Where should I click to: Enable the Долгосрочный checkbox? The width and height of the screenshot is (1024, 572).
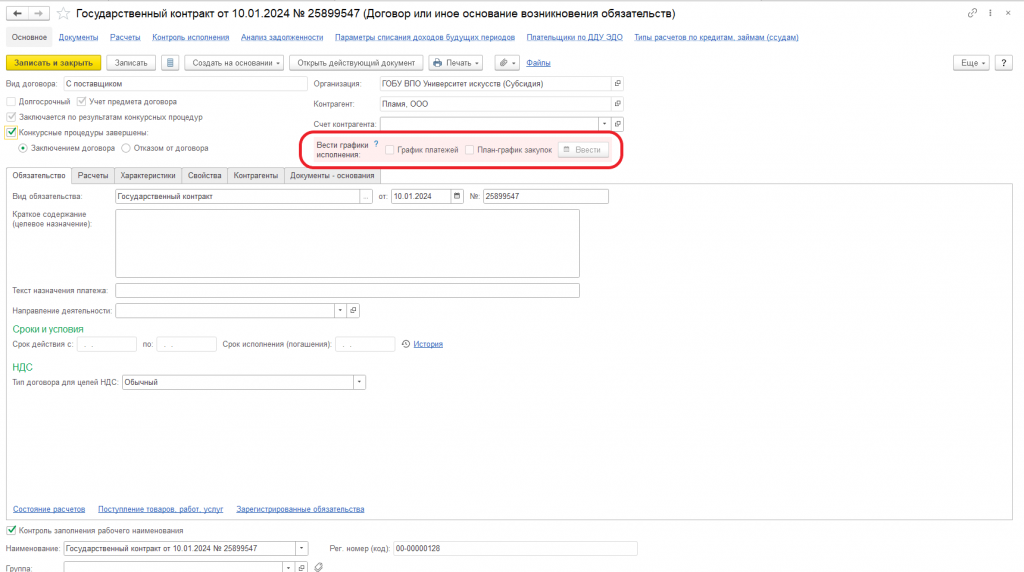11,102
